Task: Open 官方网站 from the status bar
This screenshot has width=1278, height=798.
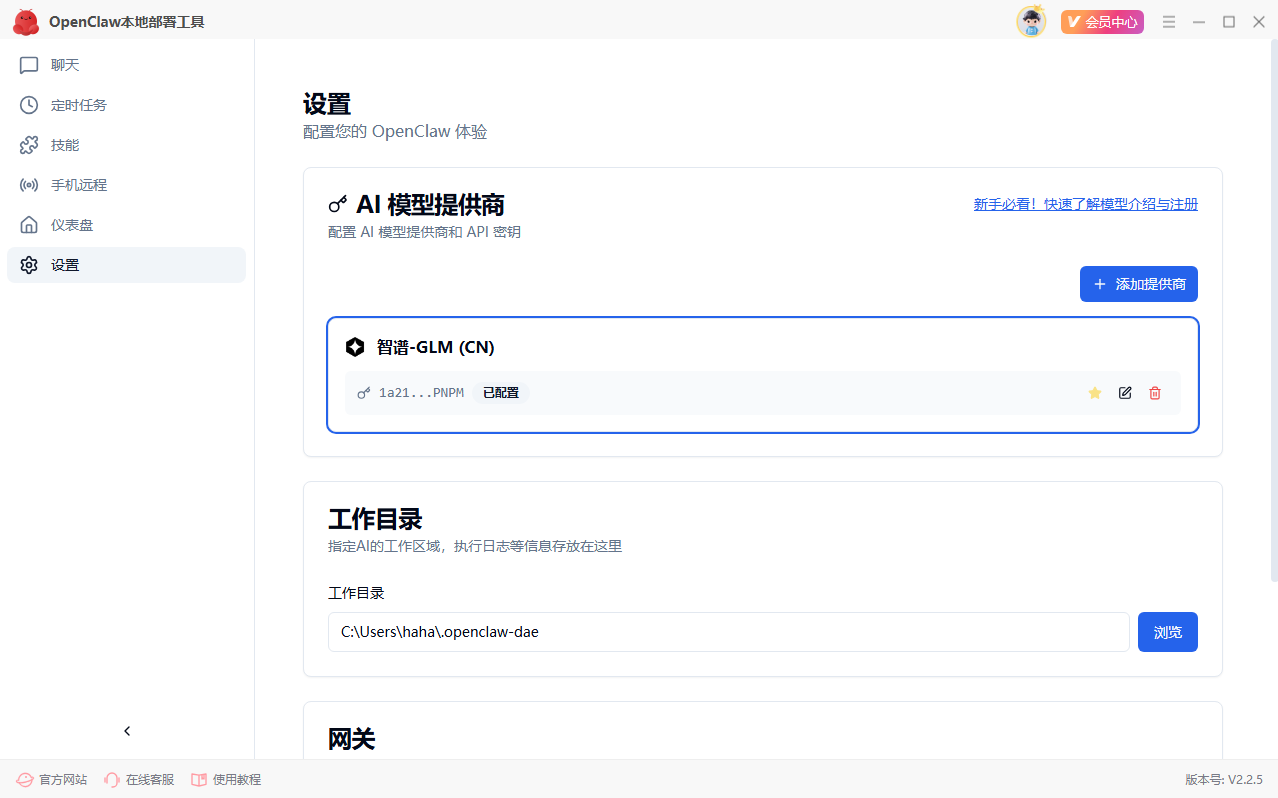Action: click(50, 779)
